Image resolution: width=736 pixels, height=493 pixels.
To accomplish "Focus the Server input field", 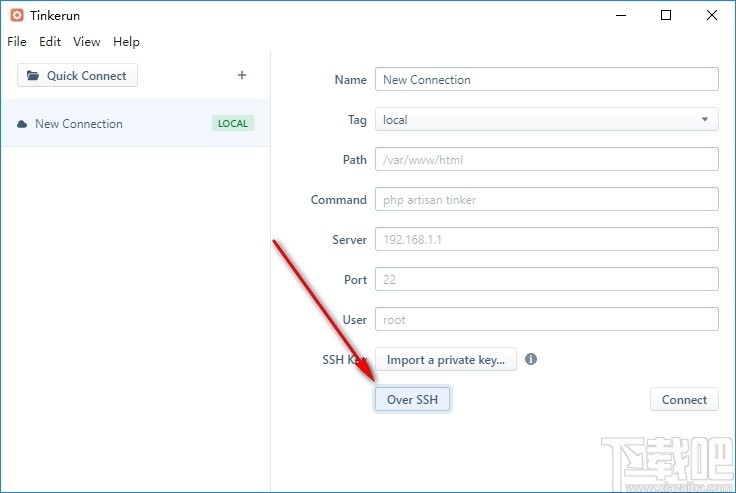I will 547,239.
